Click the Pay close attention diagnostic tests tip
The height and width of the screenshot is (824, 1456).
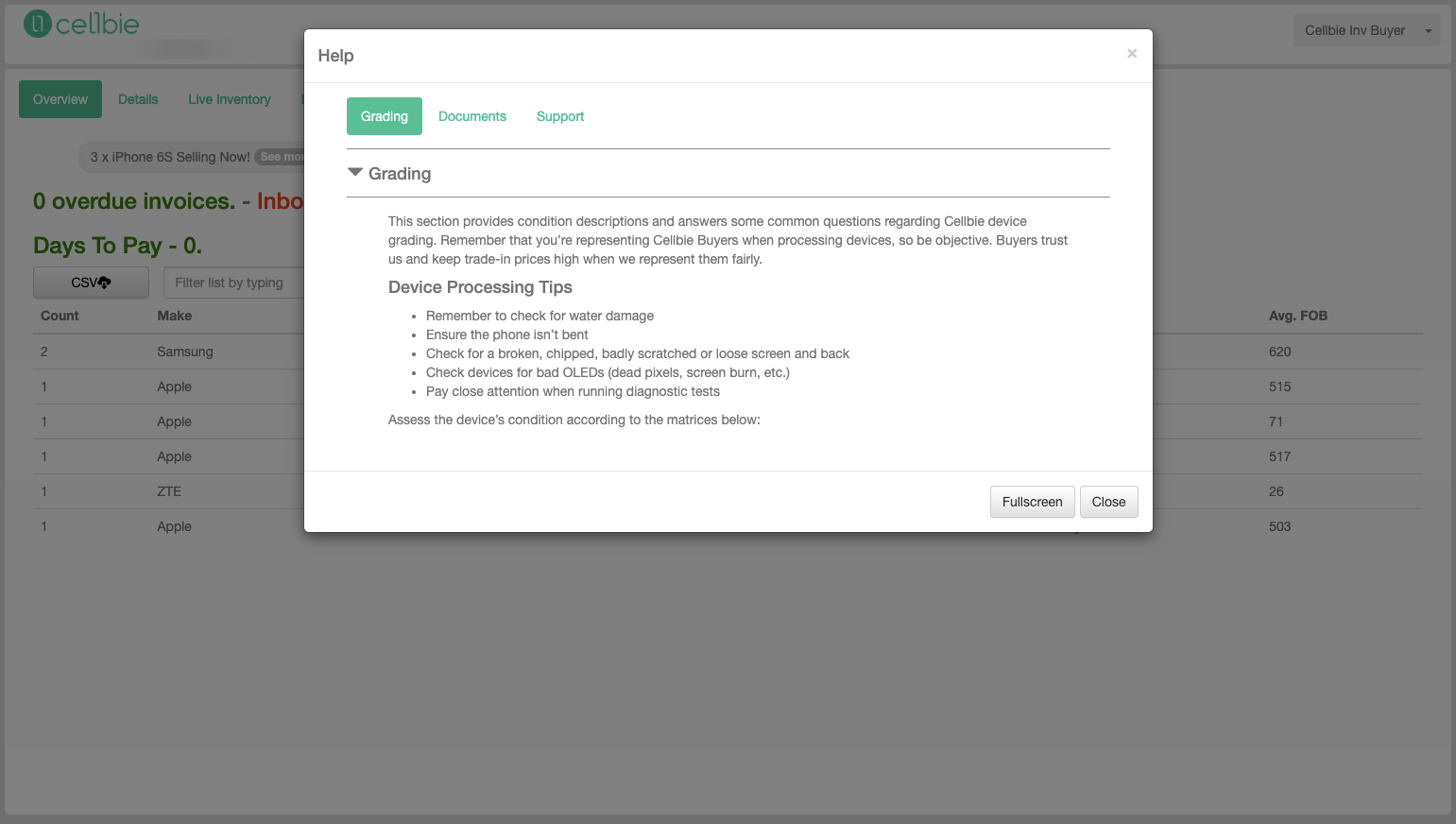click(573, 391)
